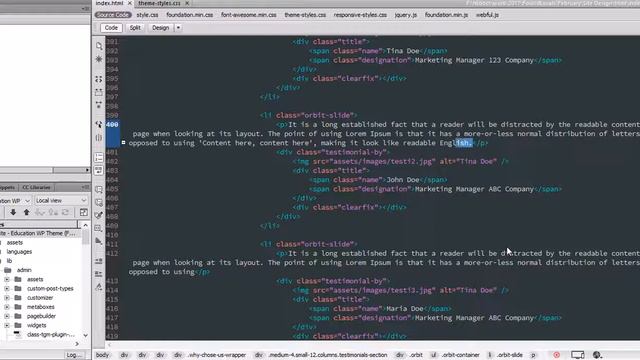The height and width of the screenshot is (360, 640).
Task: Click the Wrap Tag icon
Action: pyautogui.click(x=99, y=216)
